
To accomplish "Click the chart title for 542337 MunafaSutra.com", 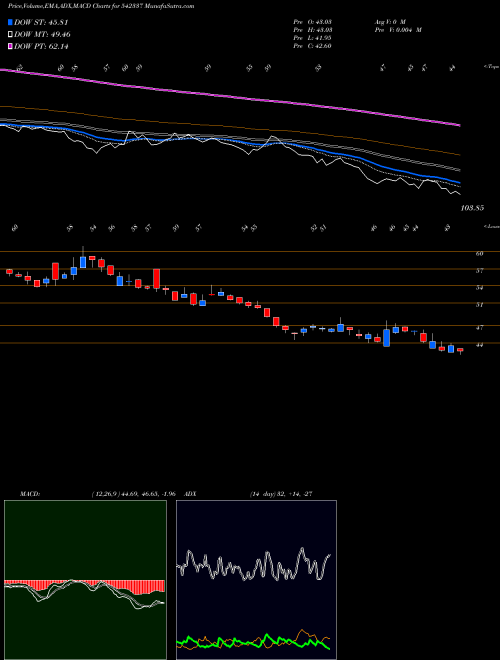I will (101, 7).
